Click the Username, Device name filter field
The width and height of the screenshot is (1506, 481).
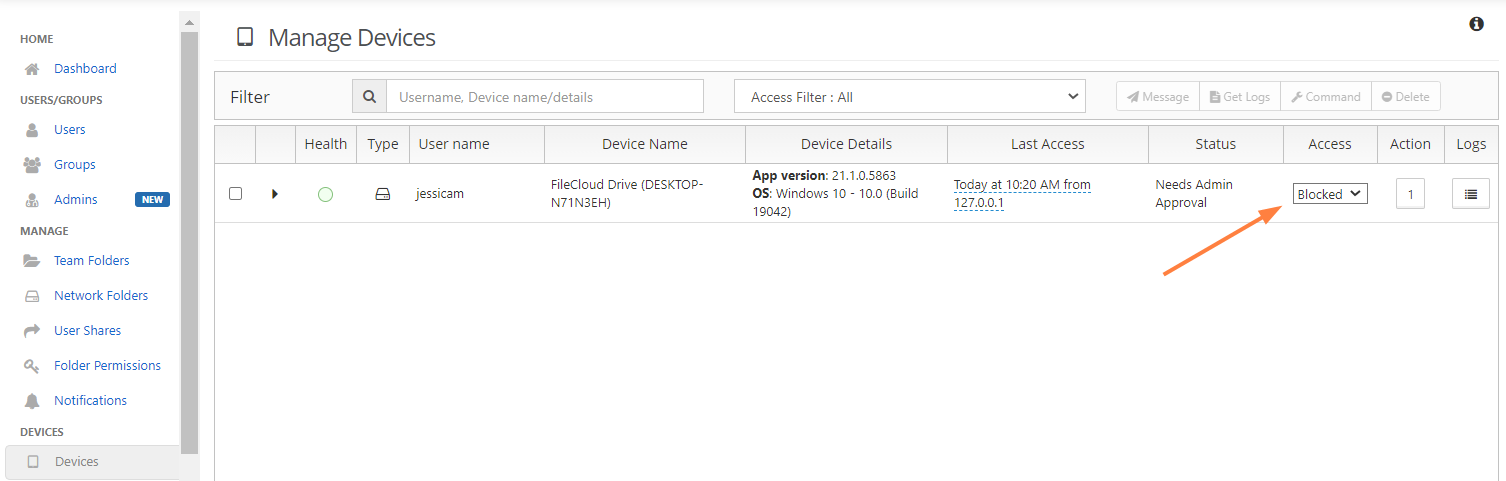(x=544, y=97)
